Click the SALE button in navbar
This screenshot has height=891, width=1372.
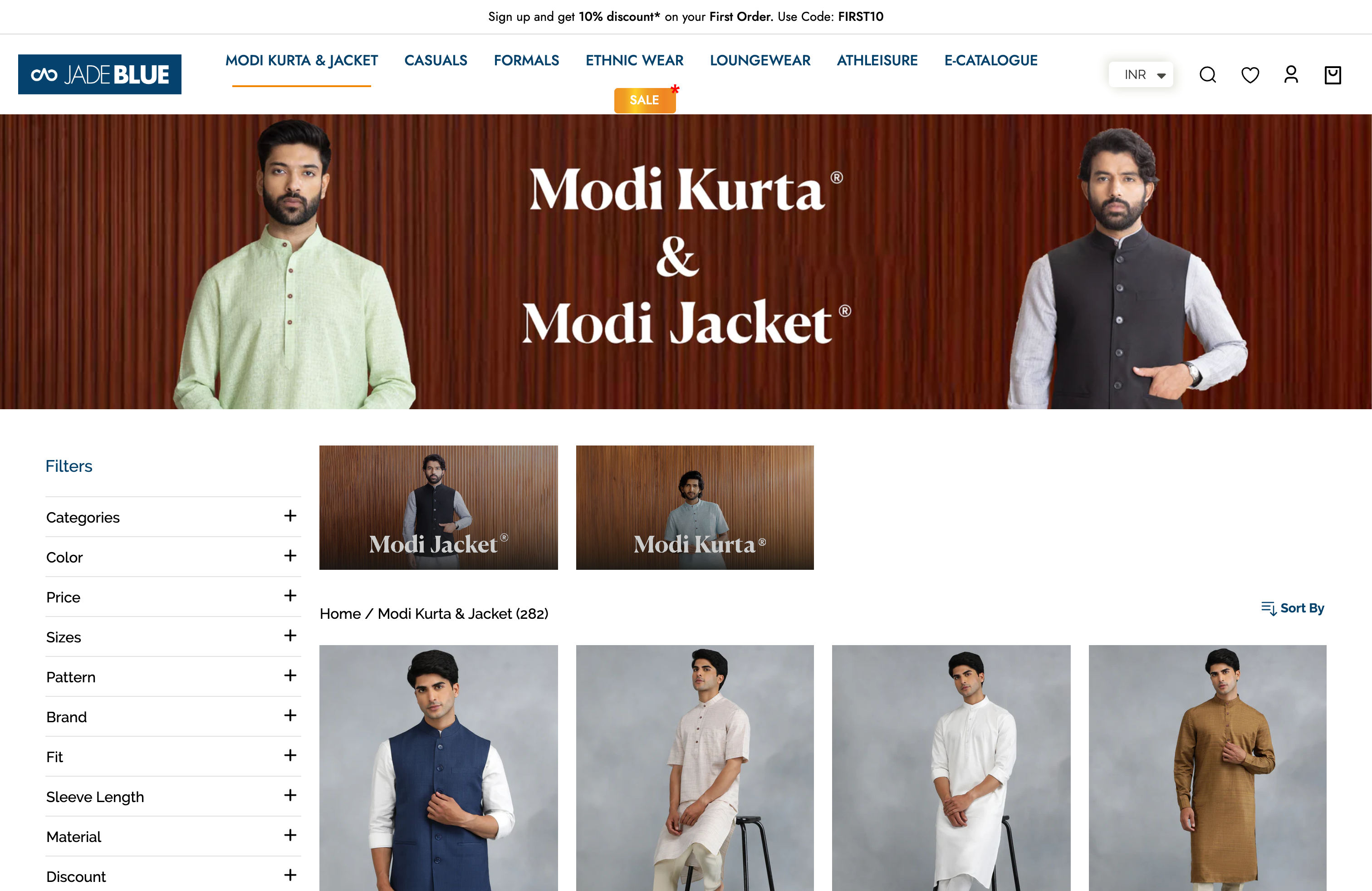click(643, 99)
